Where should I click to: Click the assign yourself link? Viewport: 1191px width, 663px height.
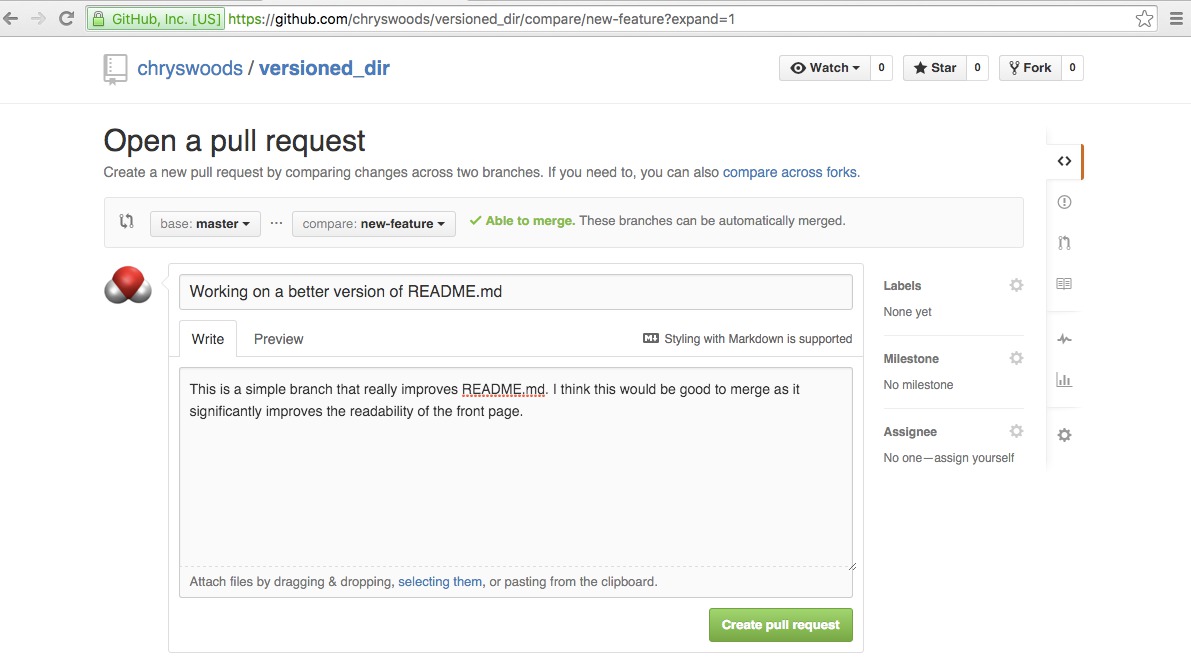pyautogui.click(x=974, y=458)
